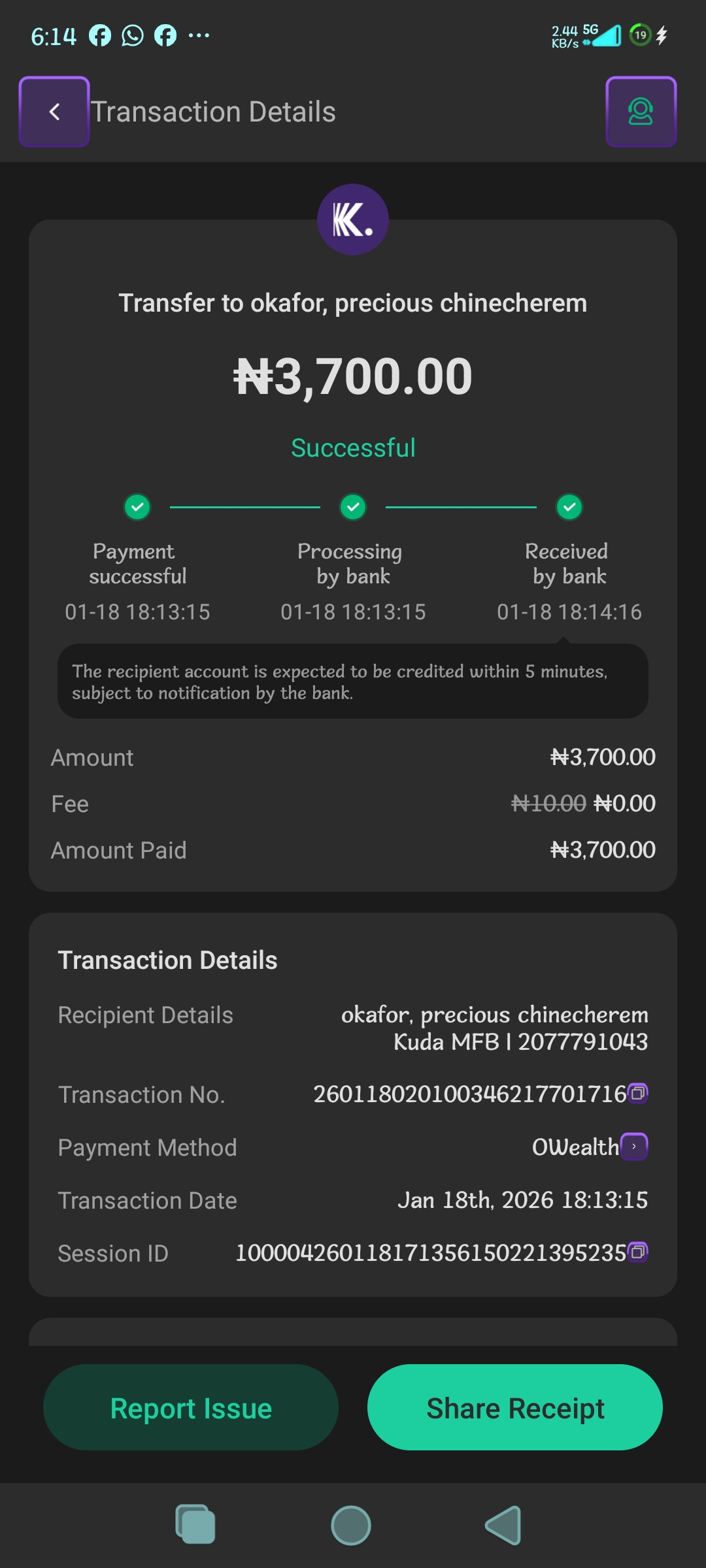Viewport: 706px width, 1568px height.
Task: Open Android recent apps button
Action: click(195, 1525)
